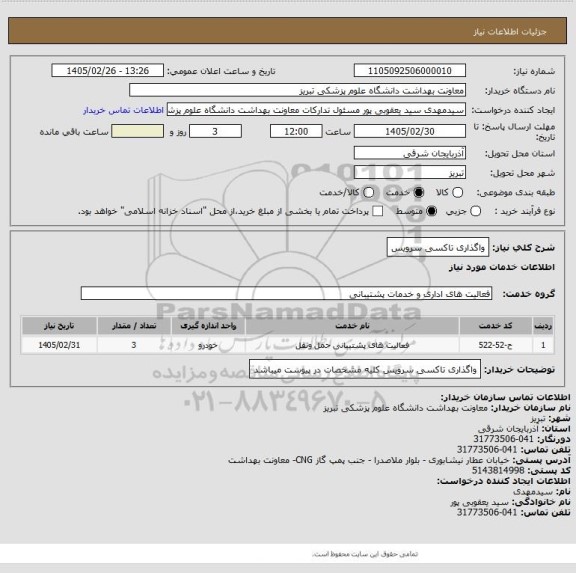Click the جزئیات اطلاعات نیاز header title
The height and width of the screenshot is (573, 576).
coord(510,32)
